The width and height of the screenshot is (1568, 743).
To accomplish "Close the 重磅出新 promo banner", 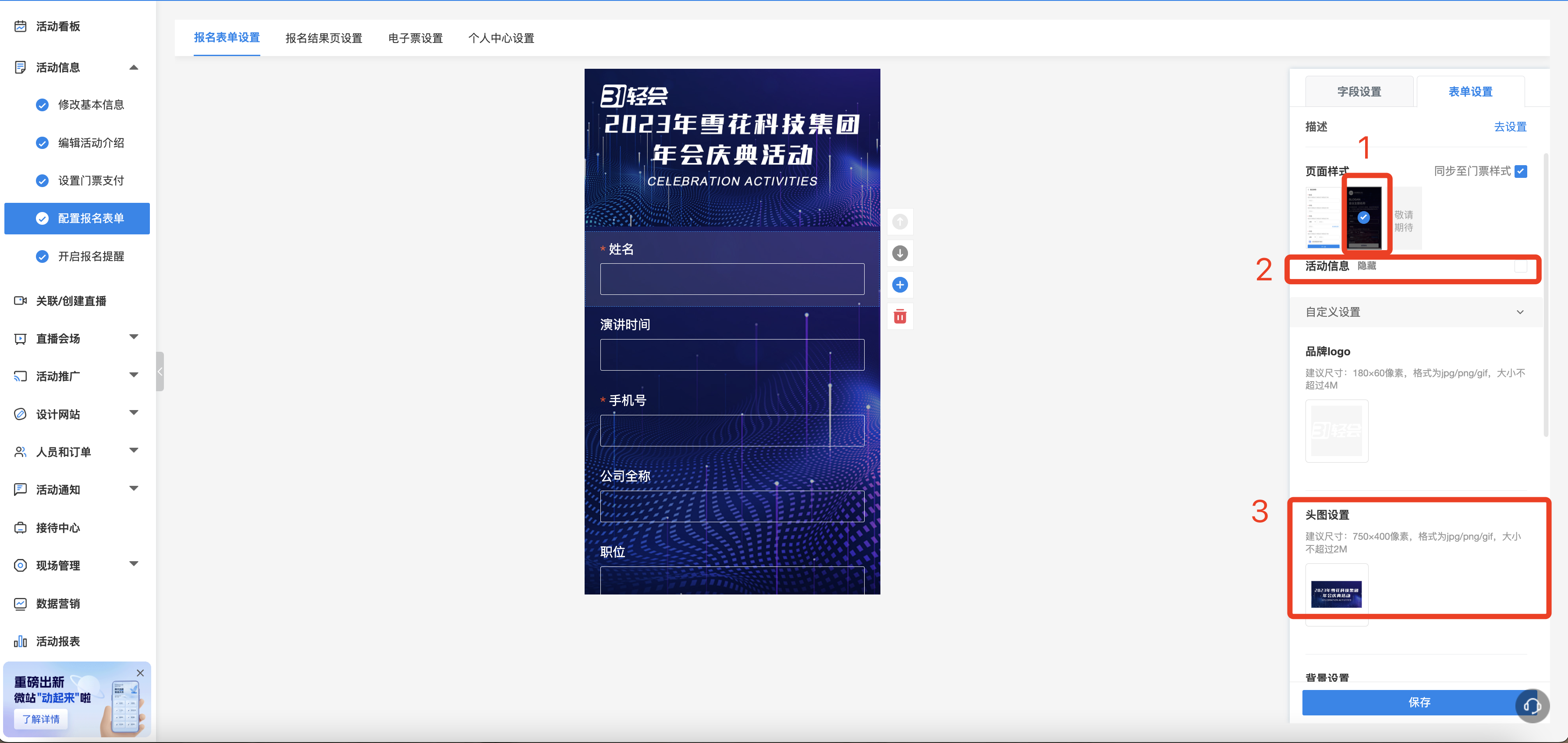I will (x=140, y=673).
